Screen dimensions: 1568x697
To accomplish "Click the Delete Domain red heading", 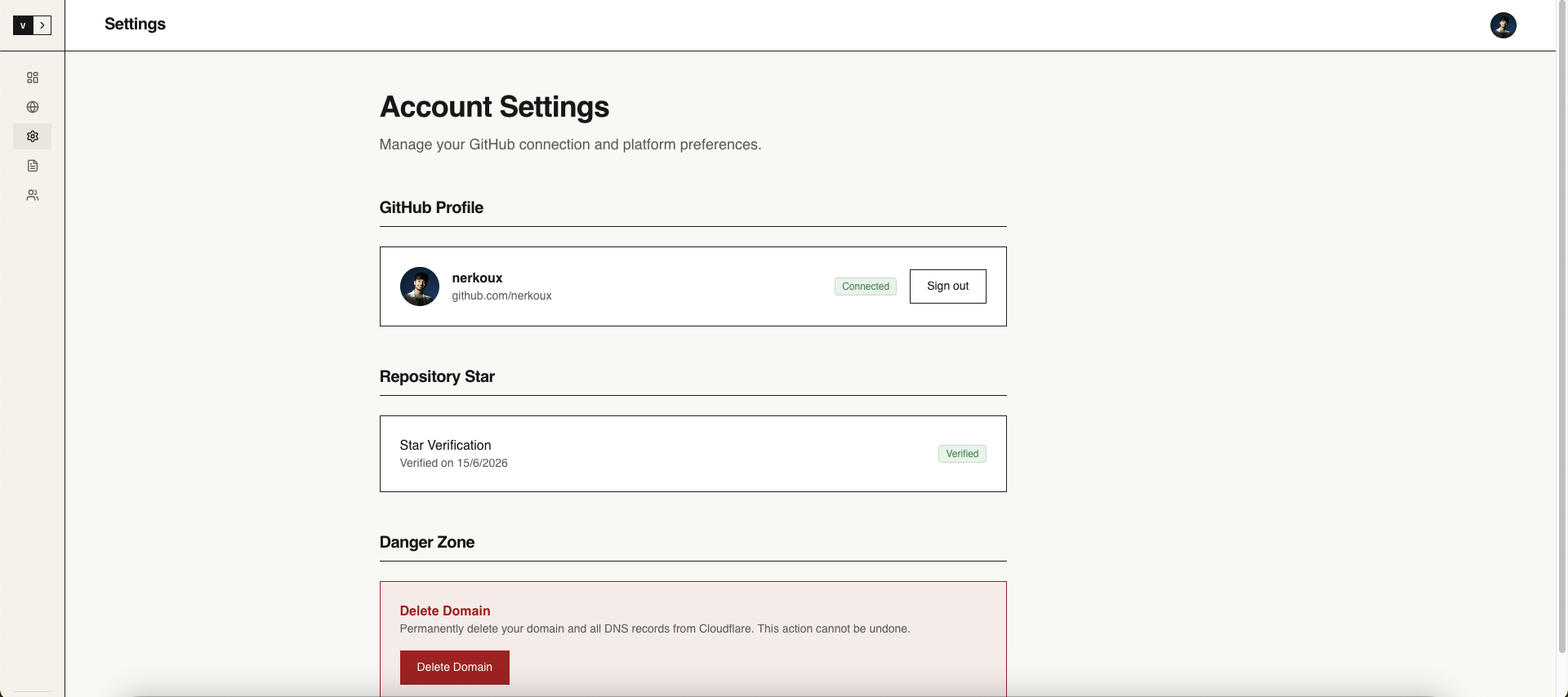I will 445,610.
